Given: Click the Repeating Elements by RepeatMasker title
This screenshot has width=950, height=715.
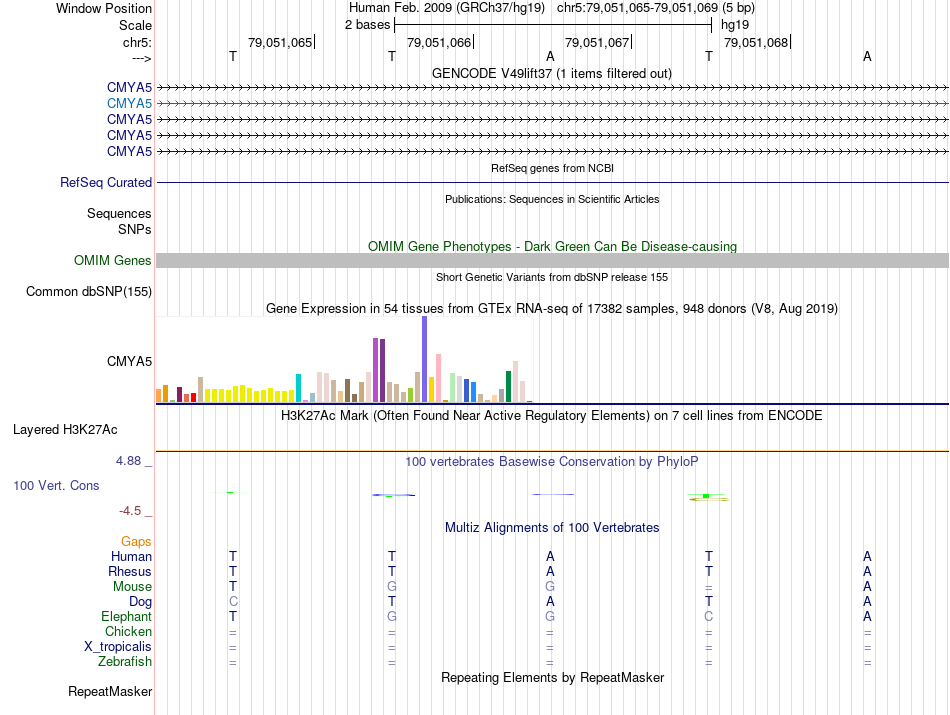Looking at the screenshot, I should click(x=552, y=677).
